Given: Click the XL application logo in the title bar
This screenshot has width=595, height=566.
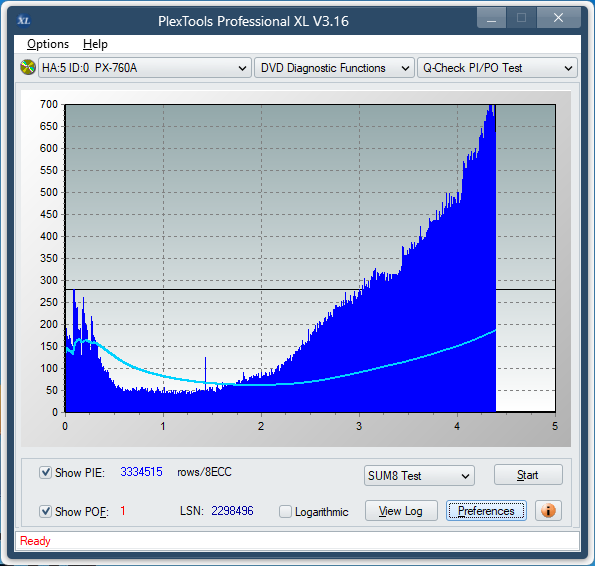Looking at the screenshot, I should point(24,20).
